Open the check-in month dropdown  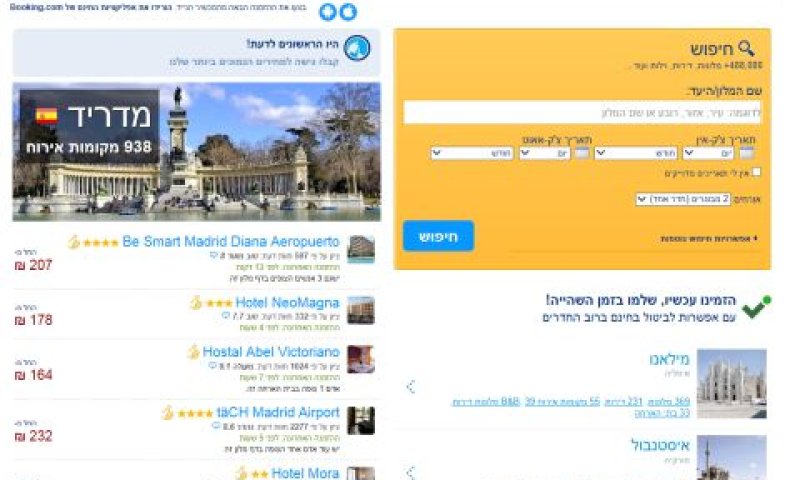[636, 153]
